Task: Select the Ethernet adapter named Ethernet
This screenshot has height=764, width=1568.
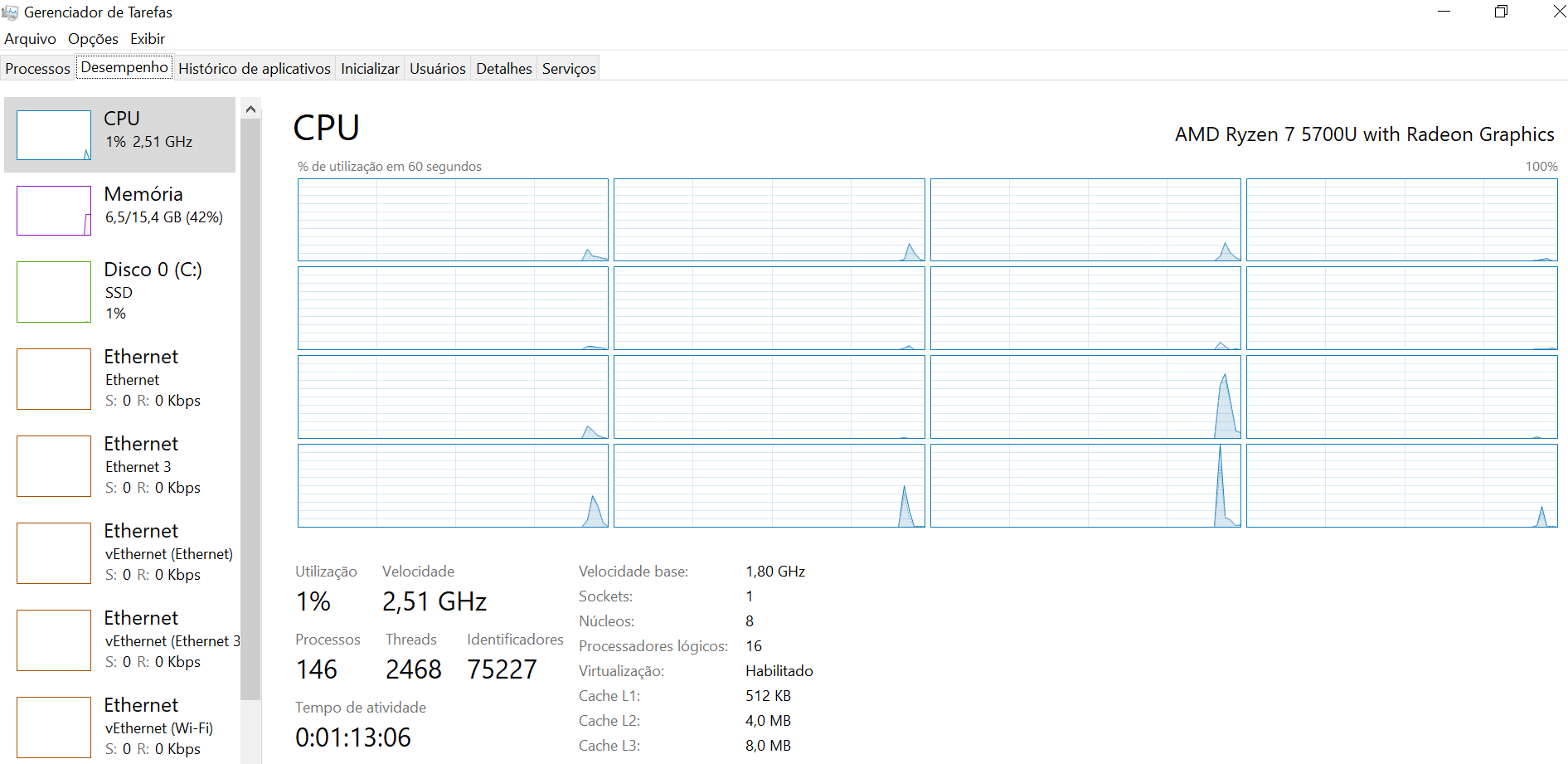Action: [x=120, y=378]
